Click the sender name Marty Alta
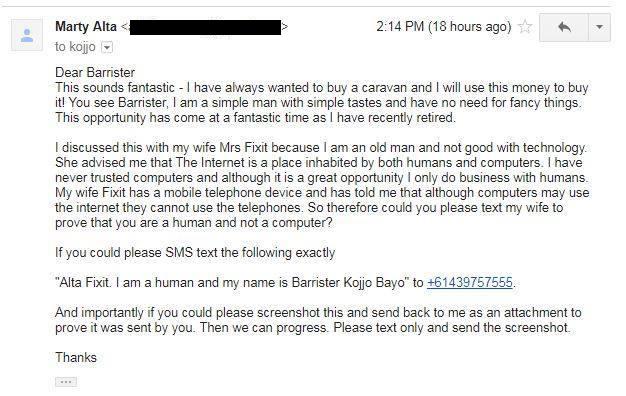626x396 pixels. click(86, 27)
